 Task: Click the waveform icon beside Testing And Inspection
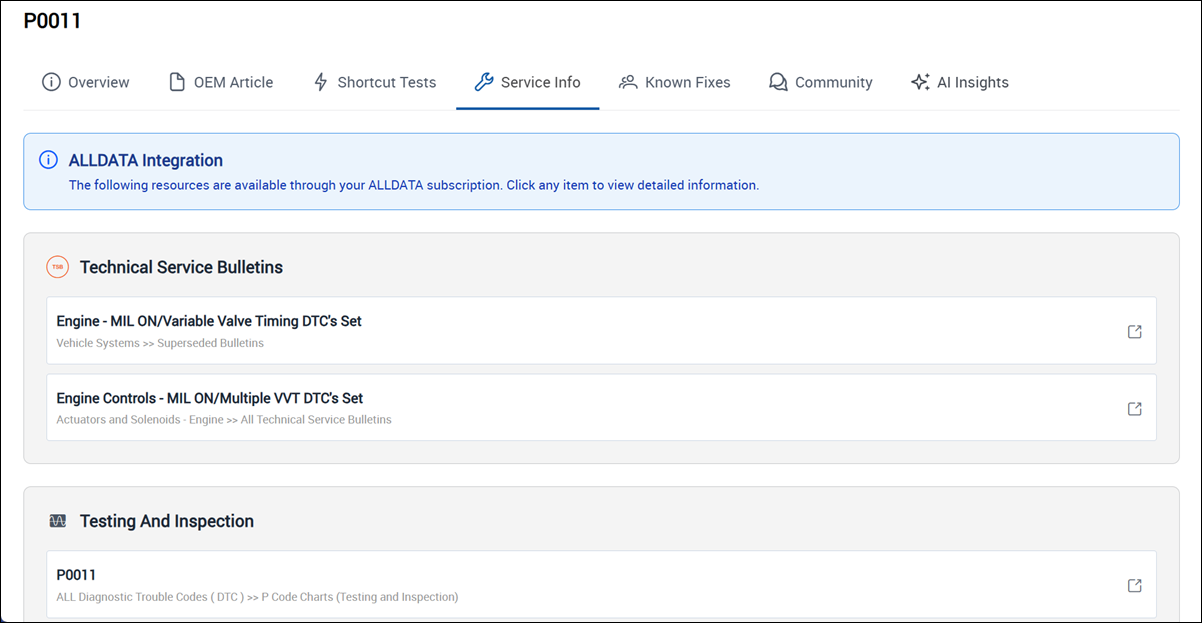(x=57, y=521)
